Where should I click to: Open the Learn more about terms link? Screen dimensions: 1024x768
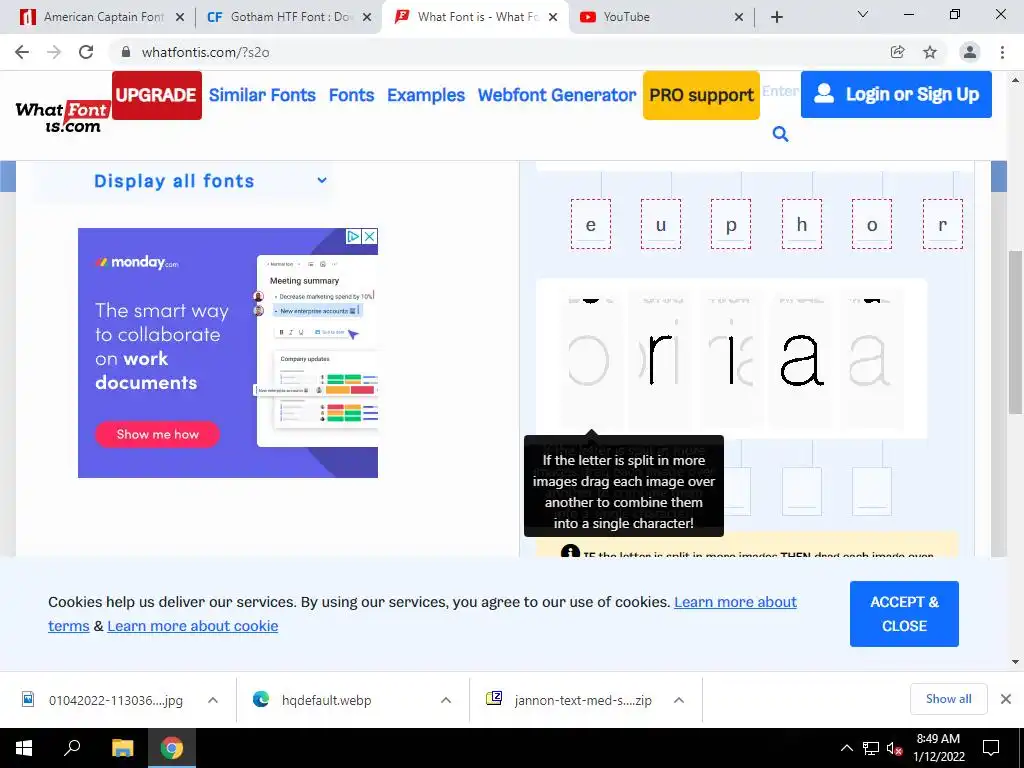(x=735, y=602)
